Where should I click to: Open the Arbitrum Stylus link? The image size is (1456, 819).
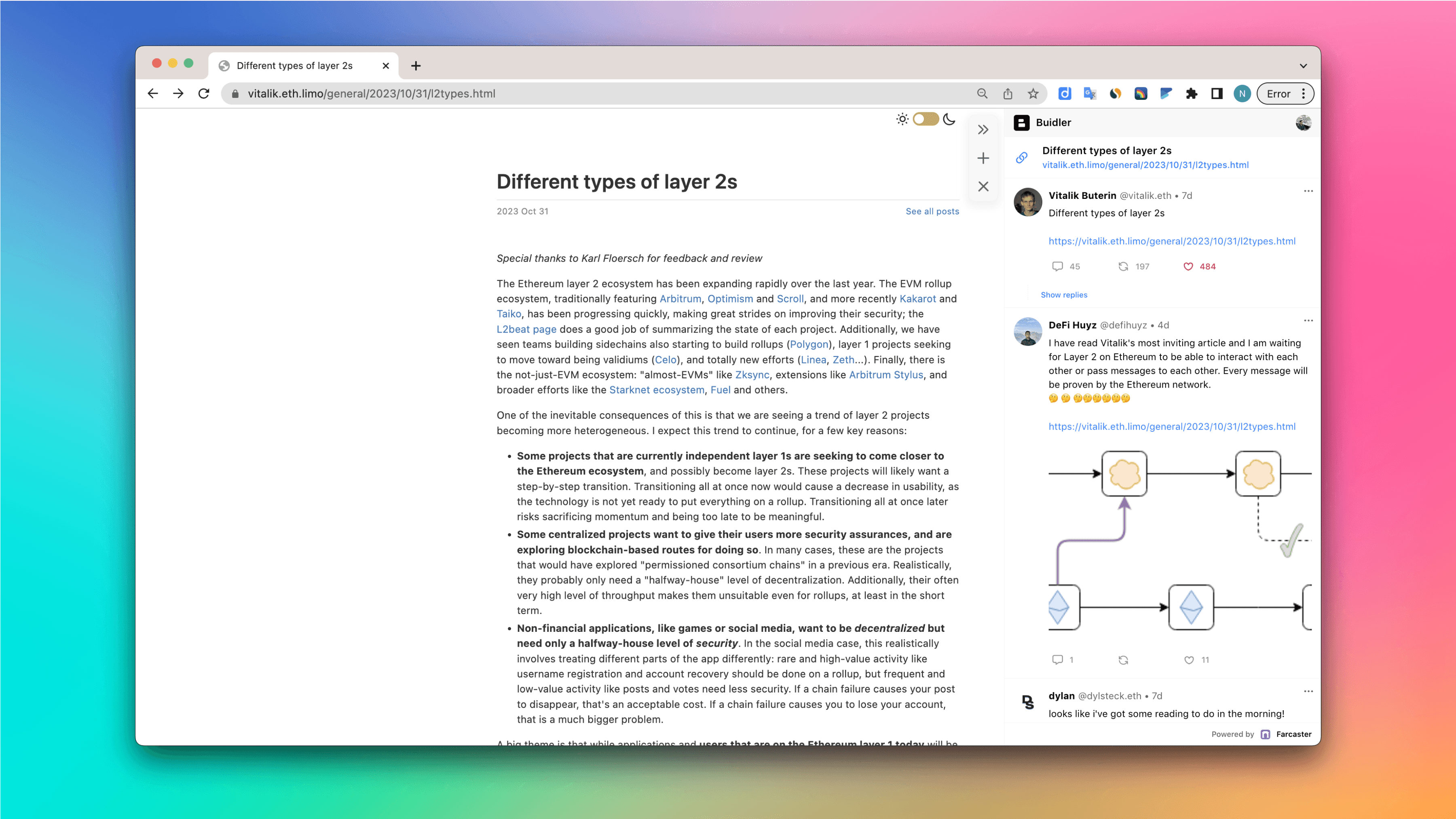pyautogui.click(x=886, y=375)
